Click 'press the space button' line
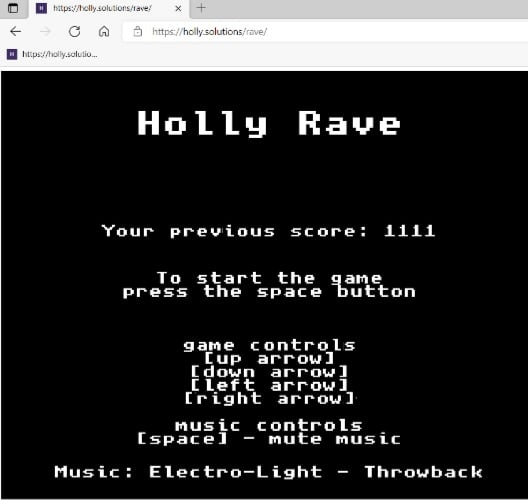The width and height of the screenshot is (528, 504). [x=269, y=292]
